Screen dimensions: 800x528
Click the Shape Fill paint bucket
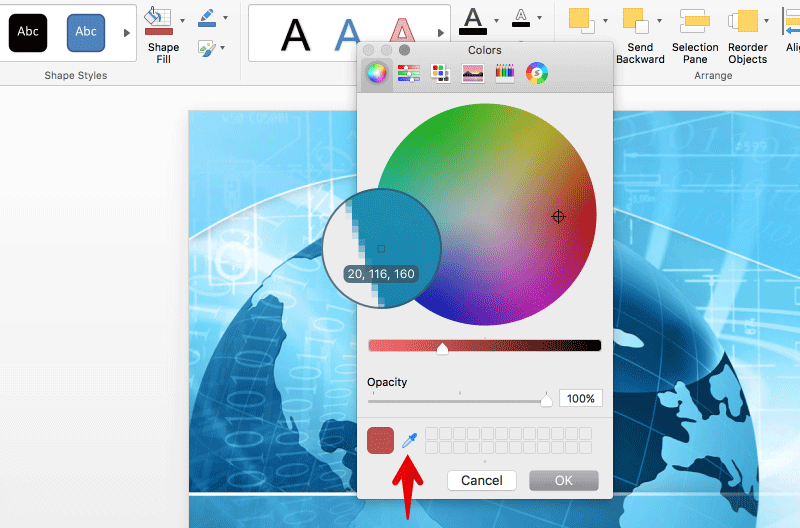[x=158, y=20]
